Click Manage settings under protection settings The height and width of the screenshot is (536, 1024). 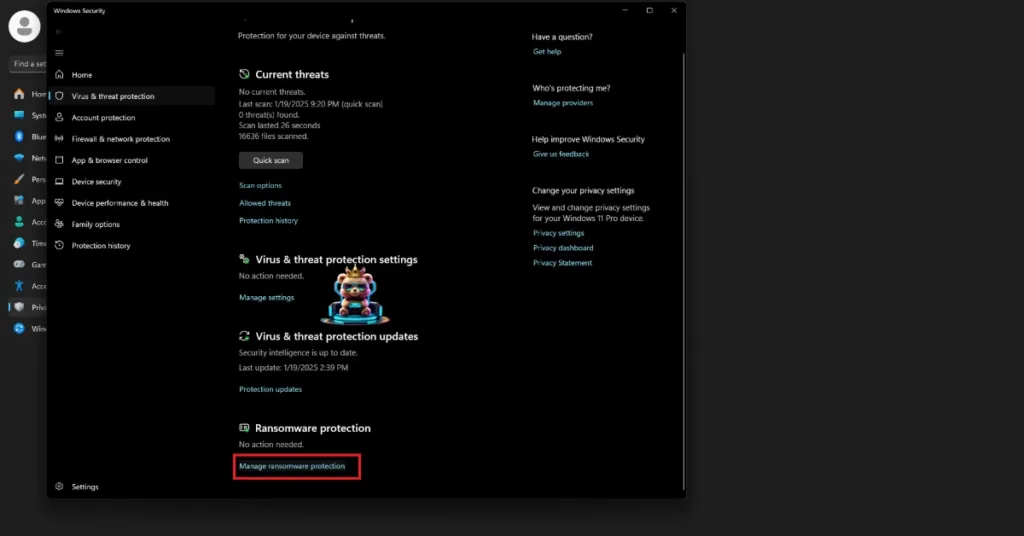point(266,298)
